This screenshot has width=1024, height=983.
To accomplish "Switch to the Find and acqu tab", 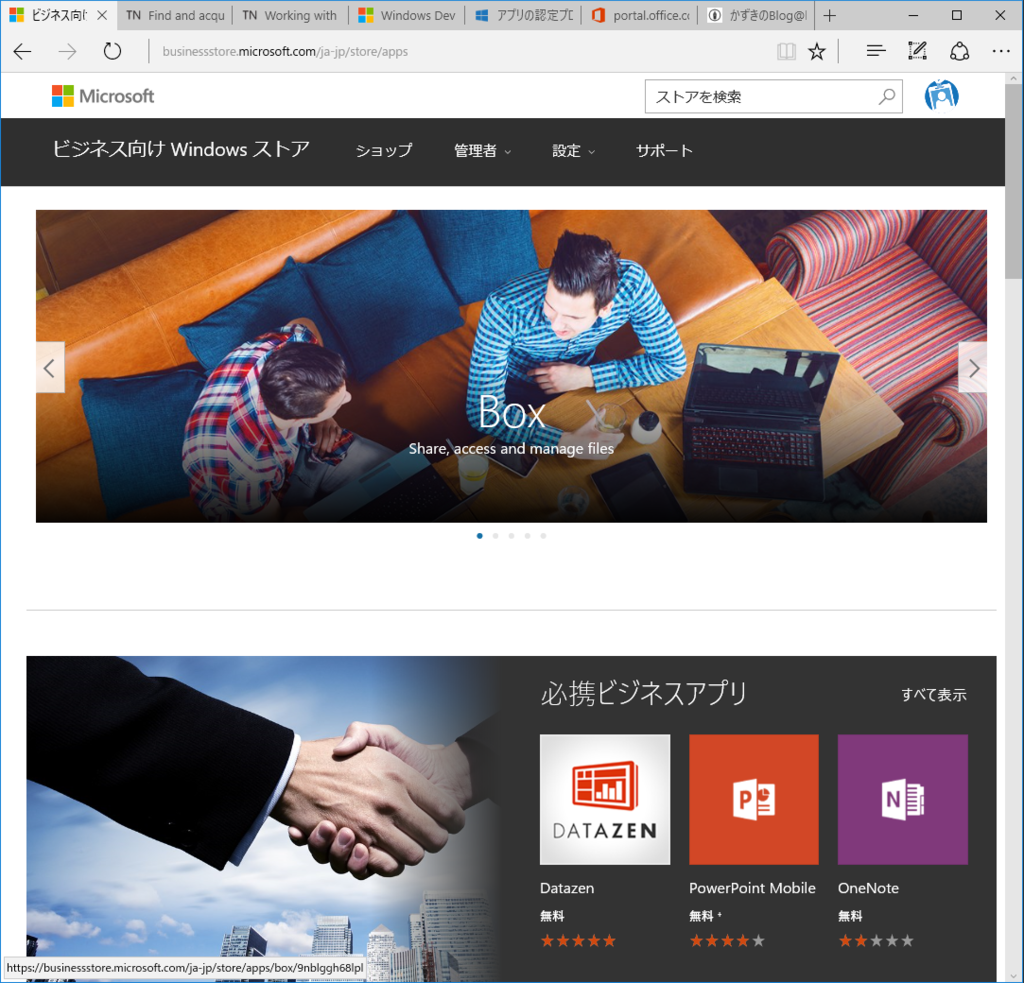I will pyautogui.click(x=175, y=16).
